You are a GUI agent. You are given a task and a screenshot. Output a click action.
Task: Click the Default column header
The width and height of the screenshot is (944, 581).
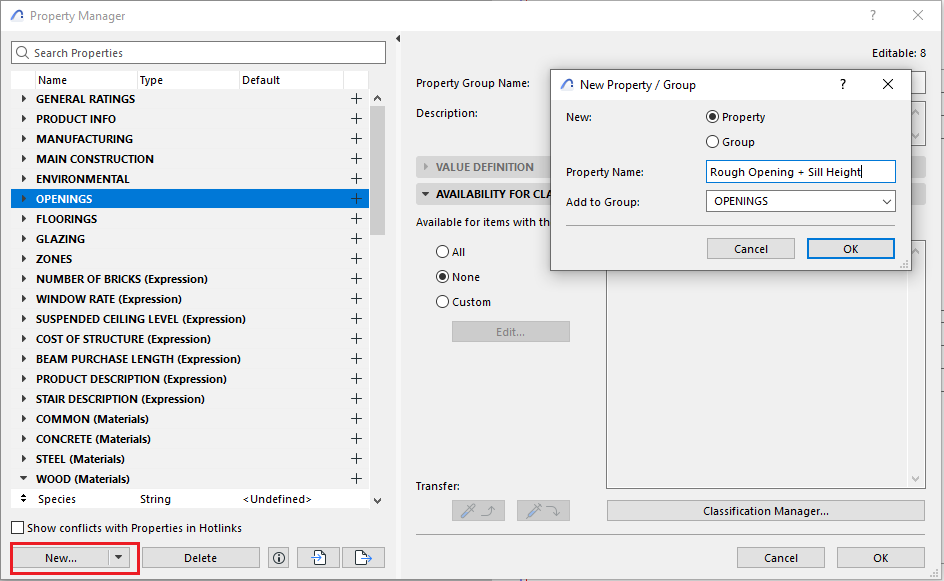[291, 80]
